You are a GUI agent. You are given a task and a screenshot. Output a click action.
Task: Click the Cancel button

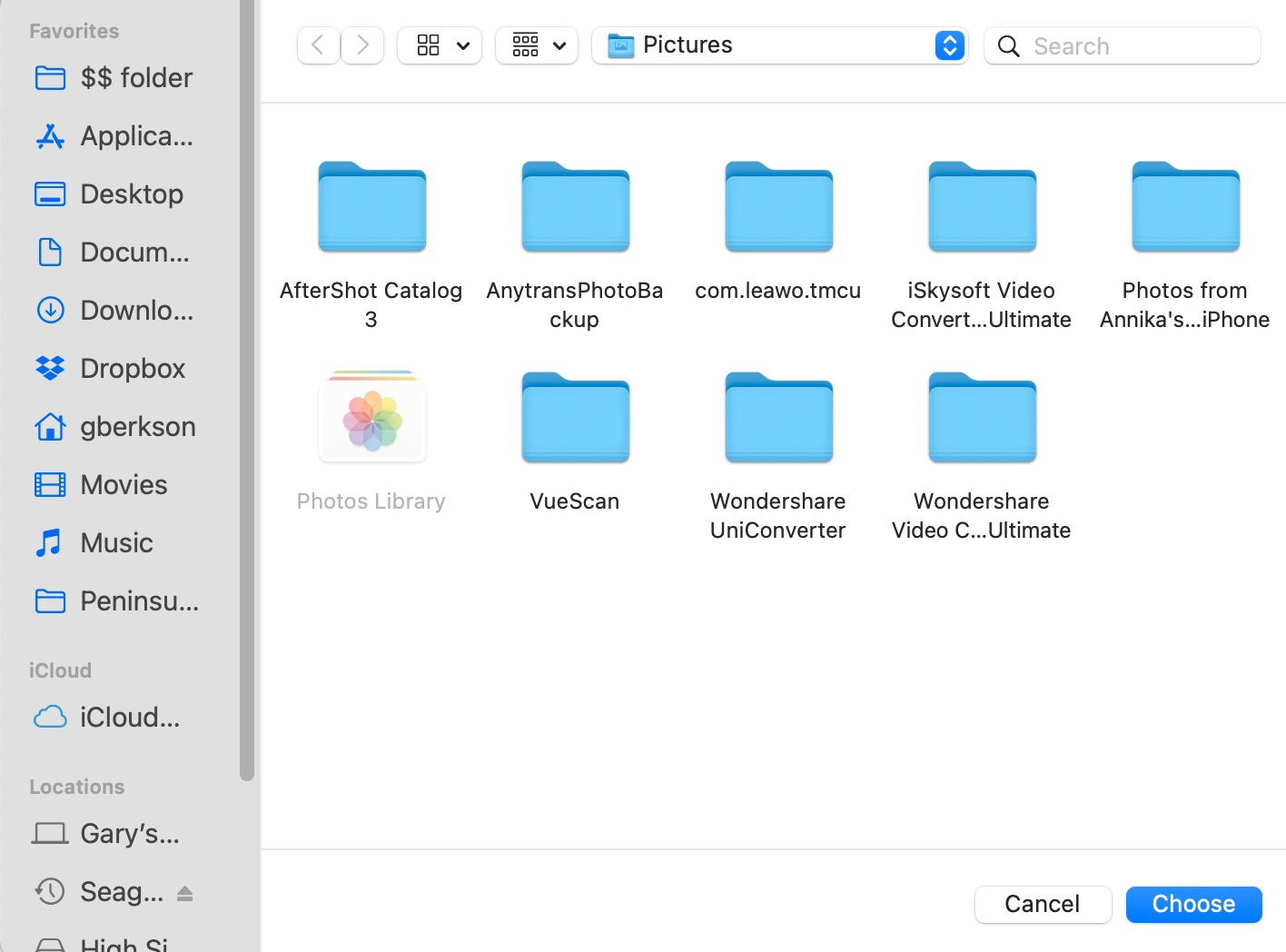(1043, 904)
